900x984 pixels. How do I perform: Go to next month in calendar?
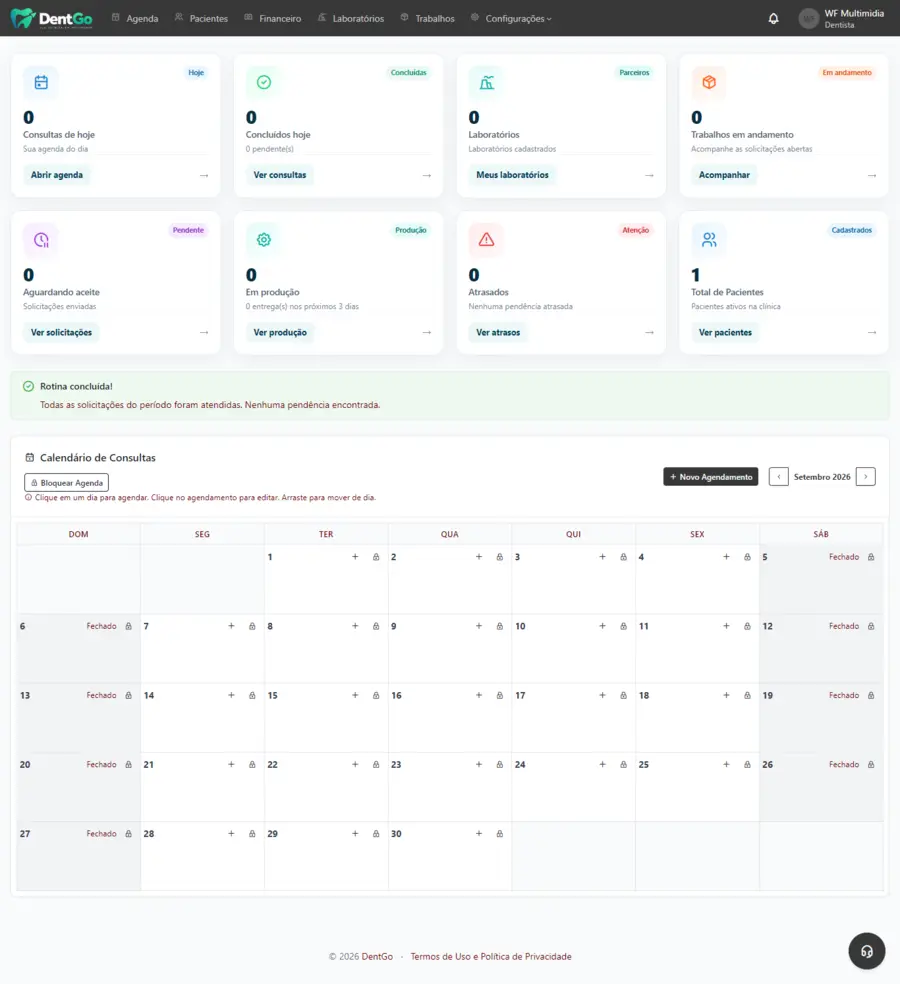865,476
